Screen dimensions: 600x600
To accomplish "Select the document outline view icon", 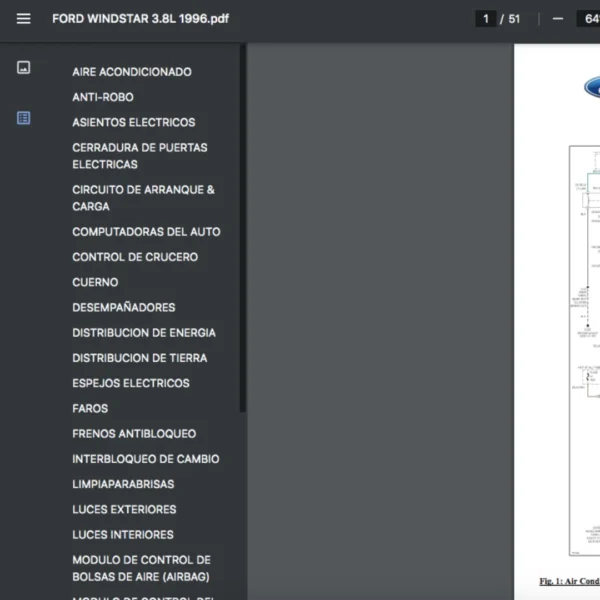I will point(24,118).
